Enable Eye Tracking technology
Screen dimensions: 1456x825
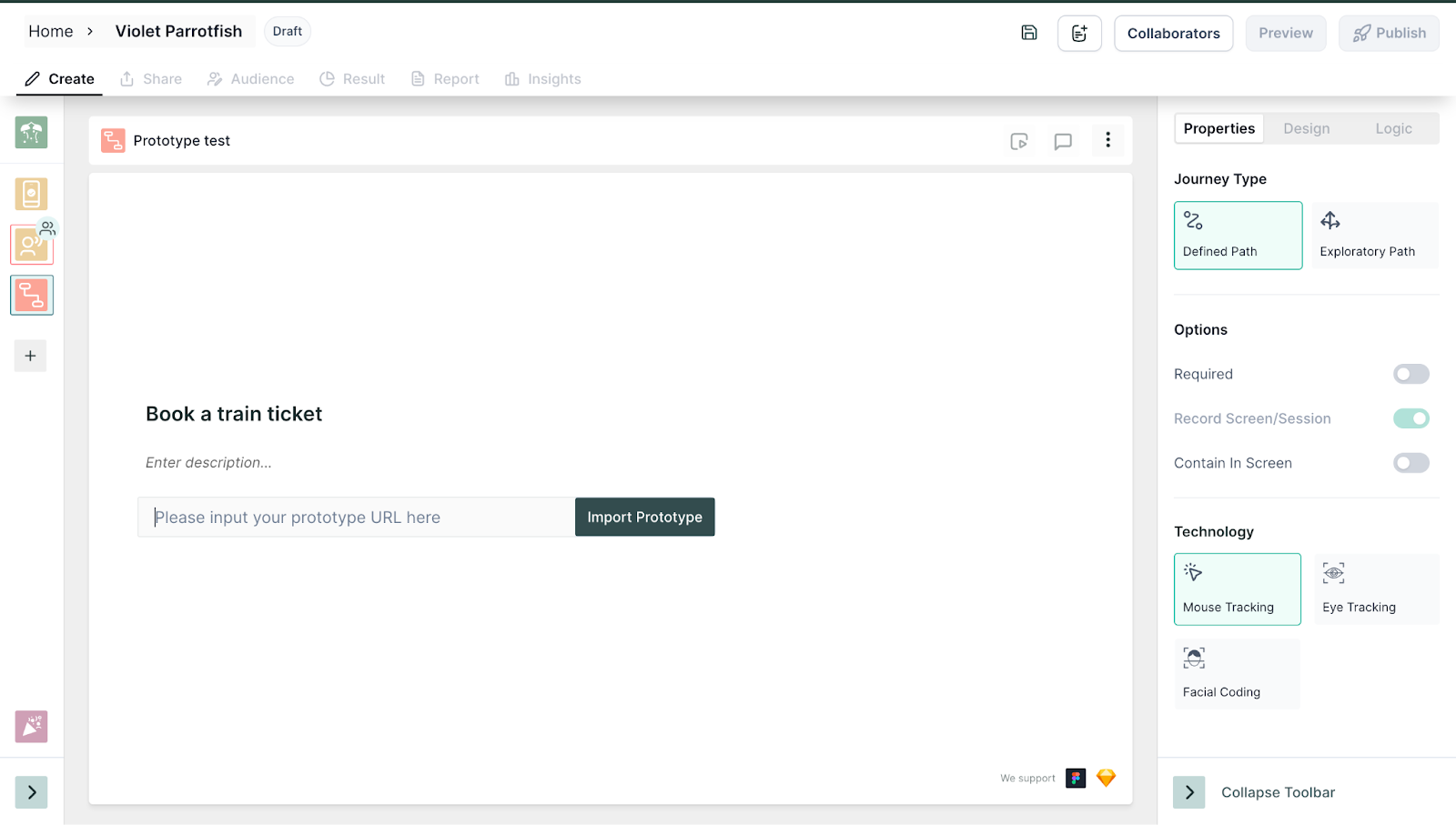coord(1376,589)
